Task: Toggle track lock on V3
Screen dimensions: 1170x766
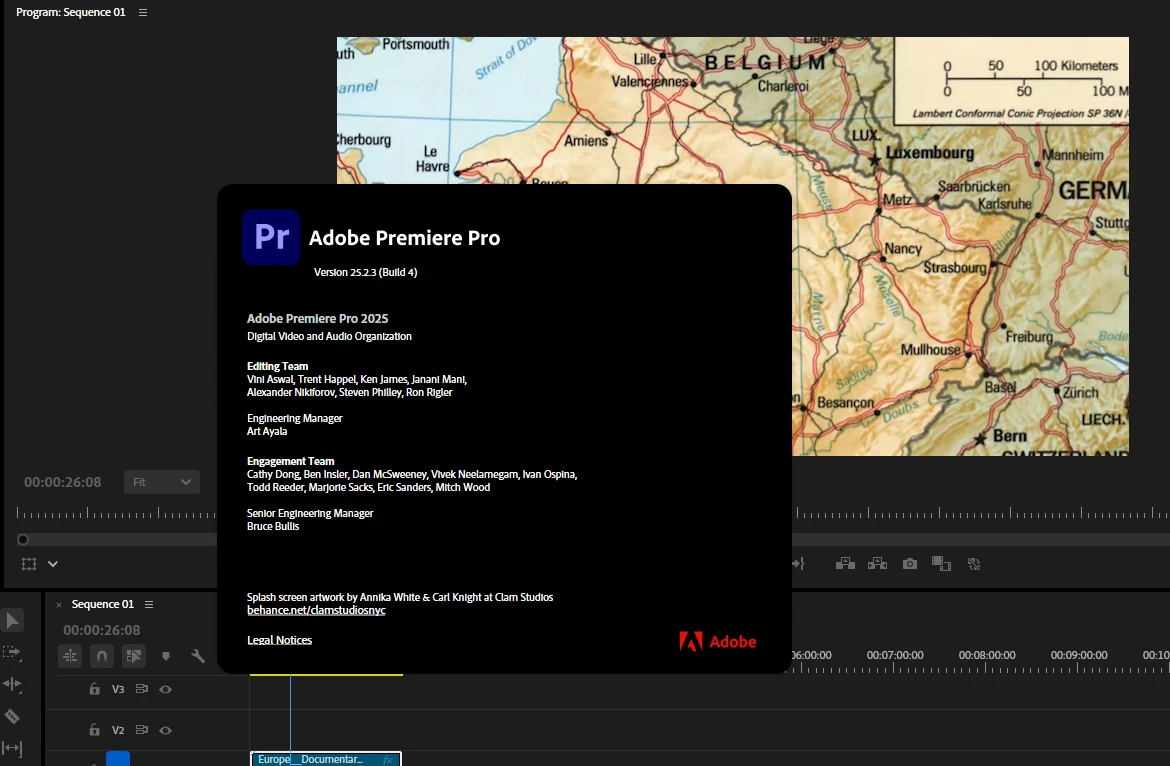Action: 95,689
